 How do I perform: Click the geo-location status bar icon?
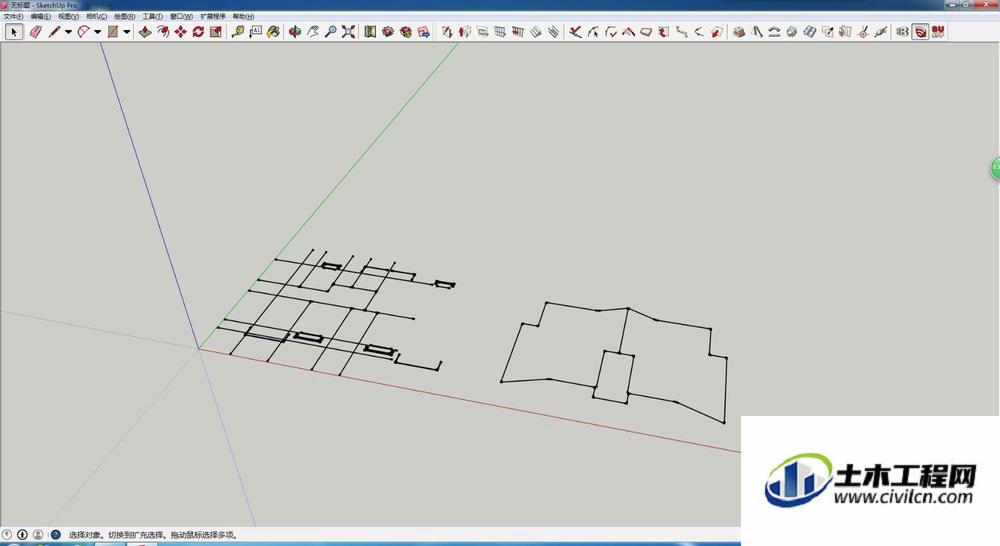(x=7, y=535)
